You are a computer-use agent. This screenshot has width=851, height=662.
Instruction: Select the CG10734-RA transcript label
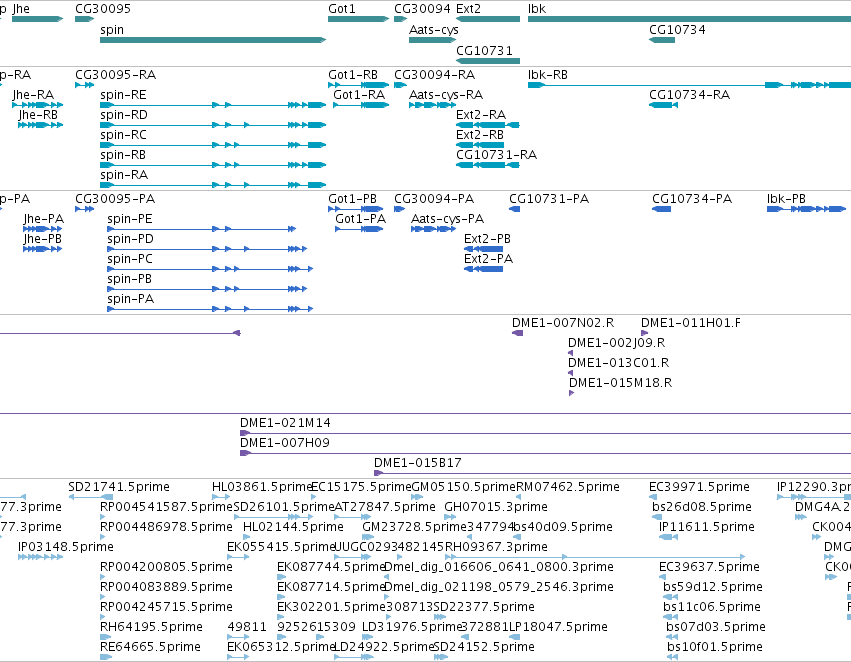tap(689, 94)
